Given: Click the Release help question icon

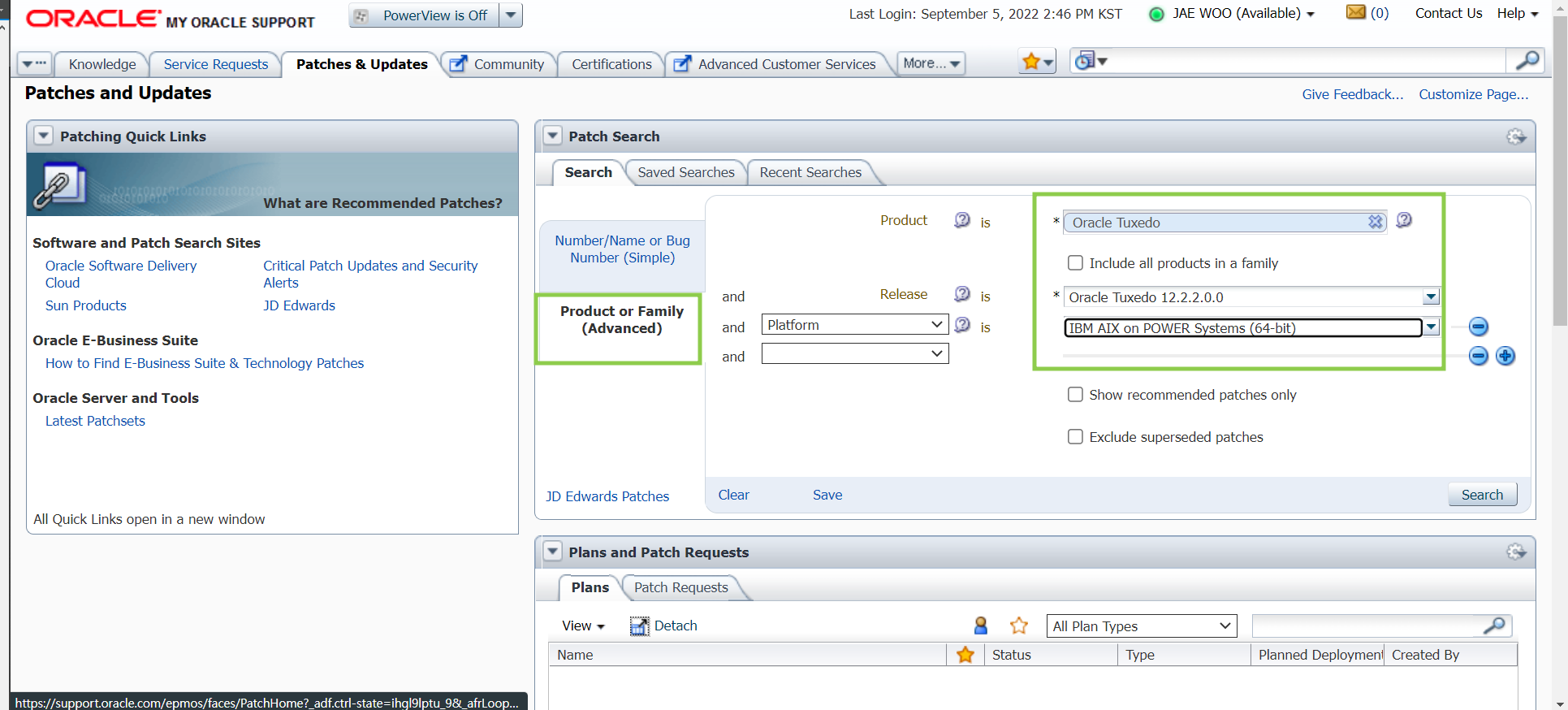Looking at the screenshot, I should pos(961,294).
